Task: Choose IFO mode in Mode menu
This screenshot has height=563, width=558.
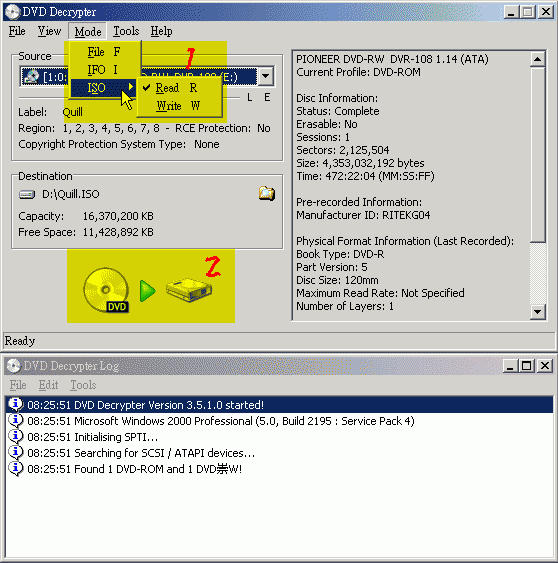Action: pyautogui.click(x=104, y=69)
